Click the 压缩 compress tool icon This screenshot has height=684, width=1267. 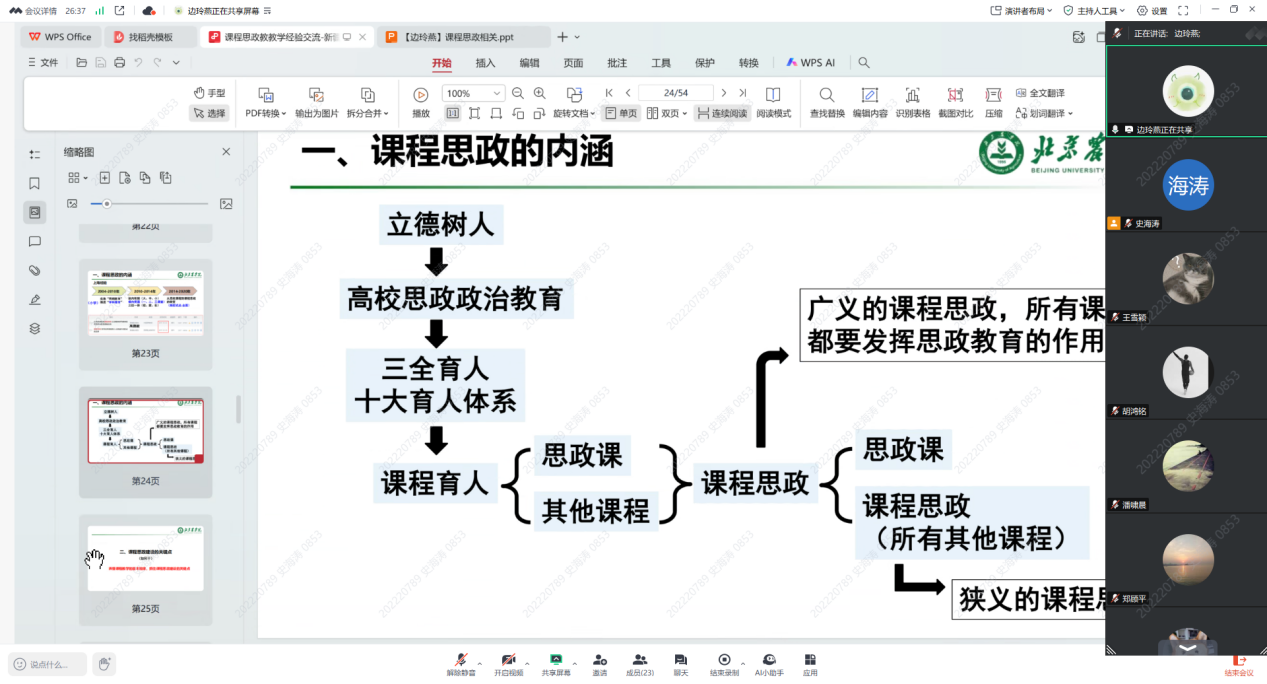click(993, 95)
